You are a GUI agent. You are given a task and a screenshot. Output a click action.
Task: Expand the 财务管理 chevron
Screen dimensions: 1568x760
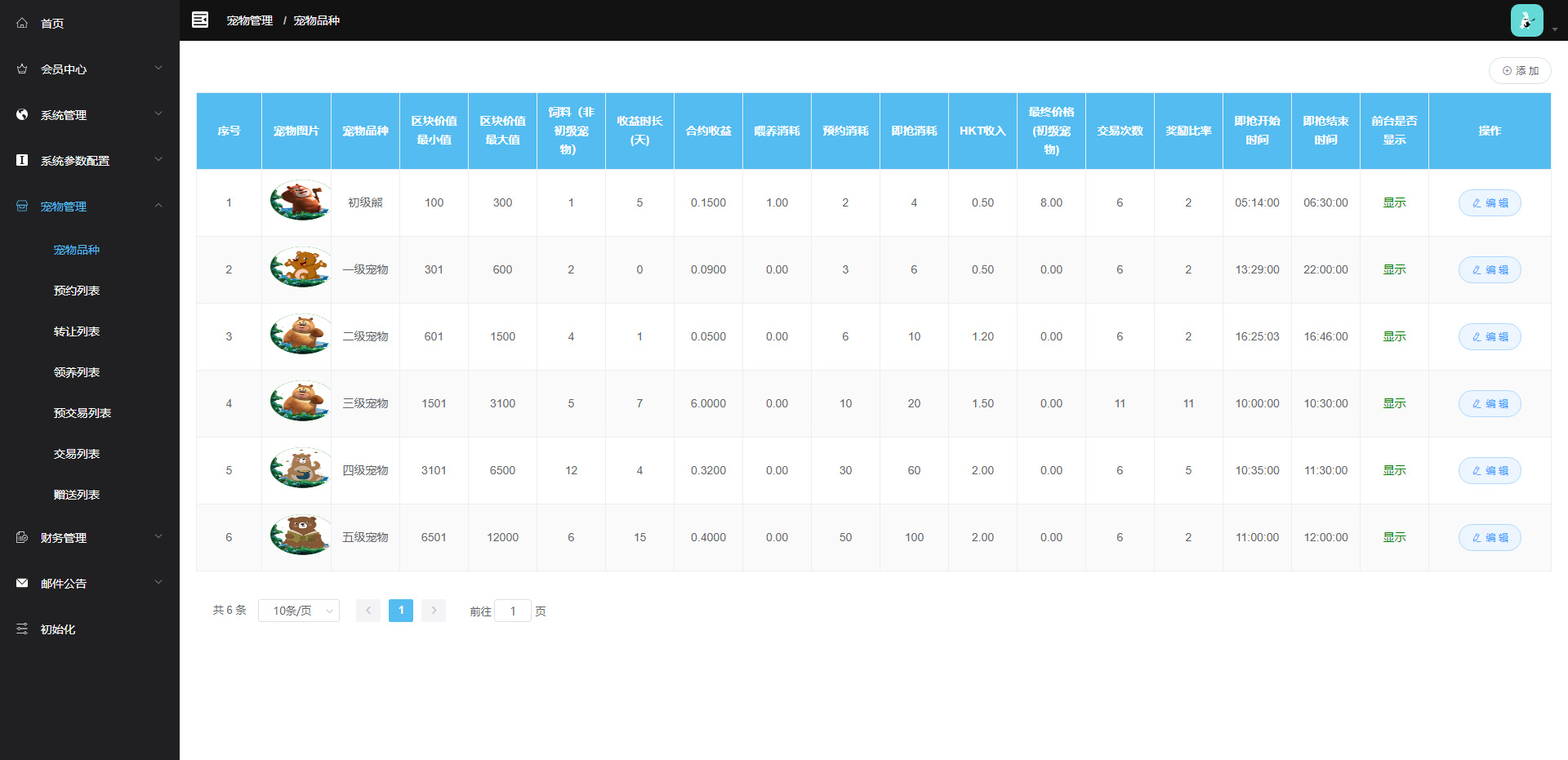point(158,536)
